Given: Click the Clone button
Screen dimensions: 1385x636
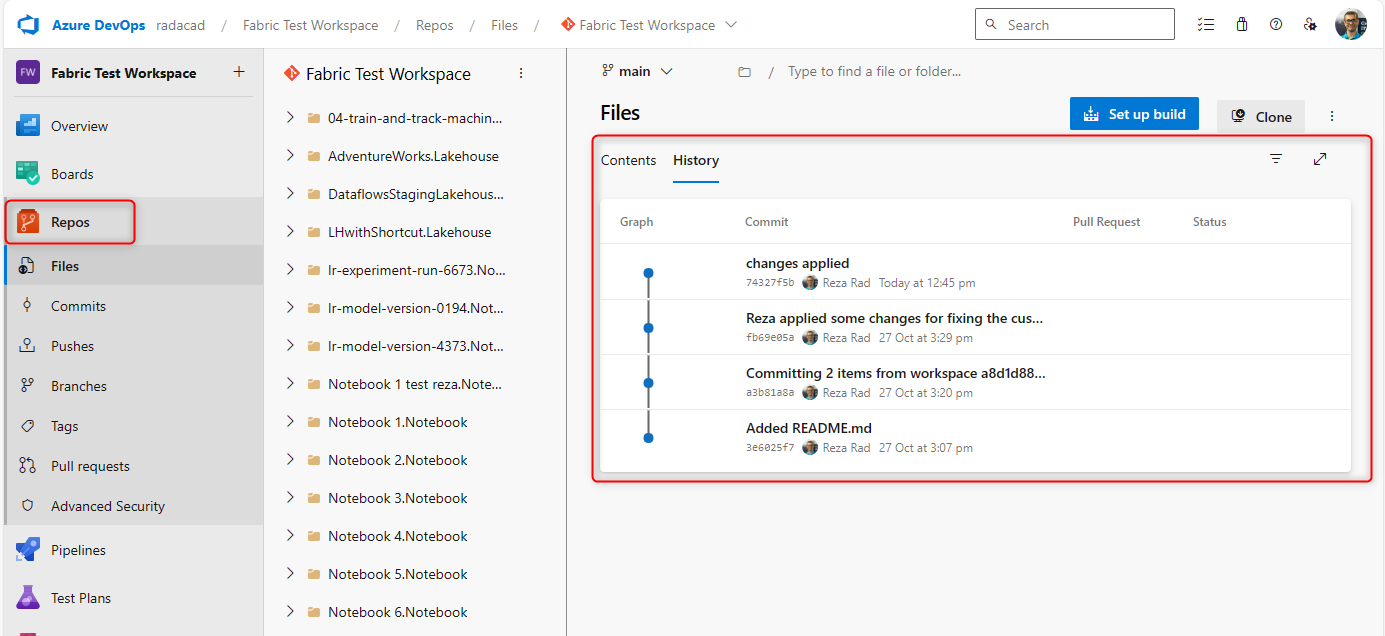Looking at the screenshot, I should pyautogui.click(x=1261, y=117).
